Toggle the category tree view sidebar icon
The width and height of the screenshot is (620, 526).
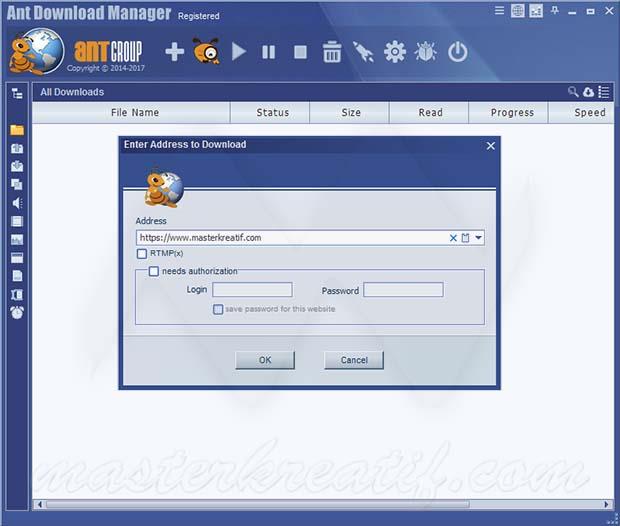[17, 94]
